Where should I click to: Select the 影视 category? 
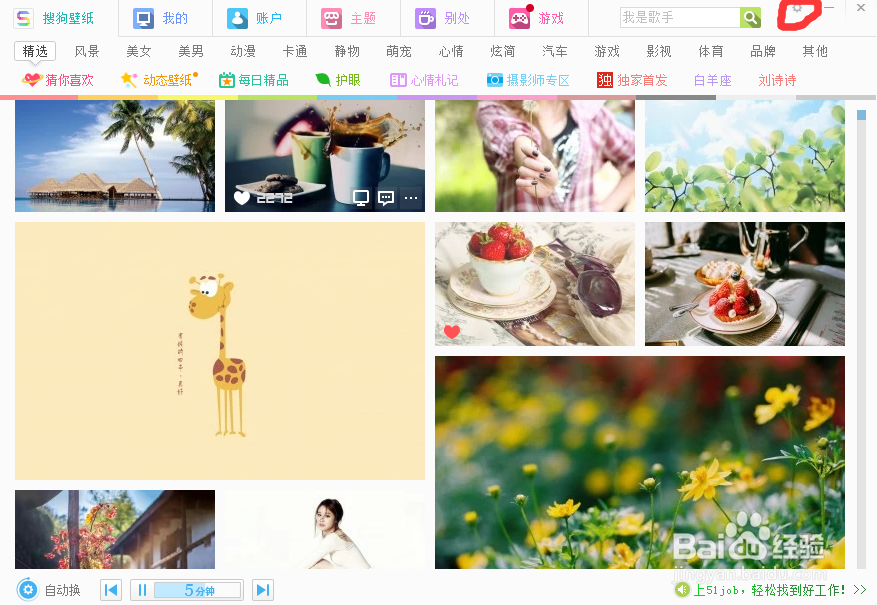[659, 51]
